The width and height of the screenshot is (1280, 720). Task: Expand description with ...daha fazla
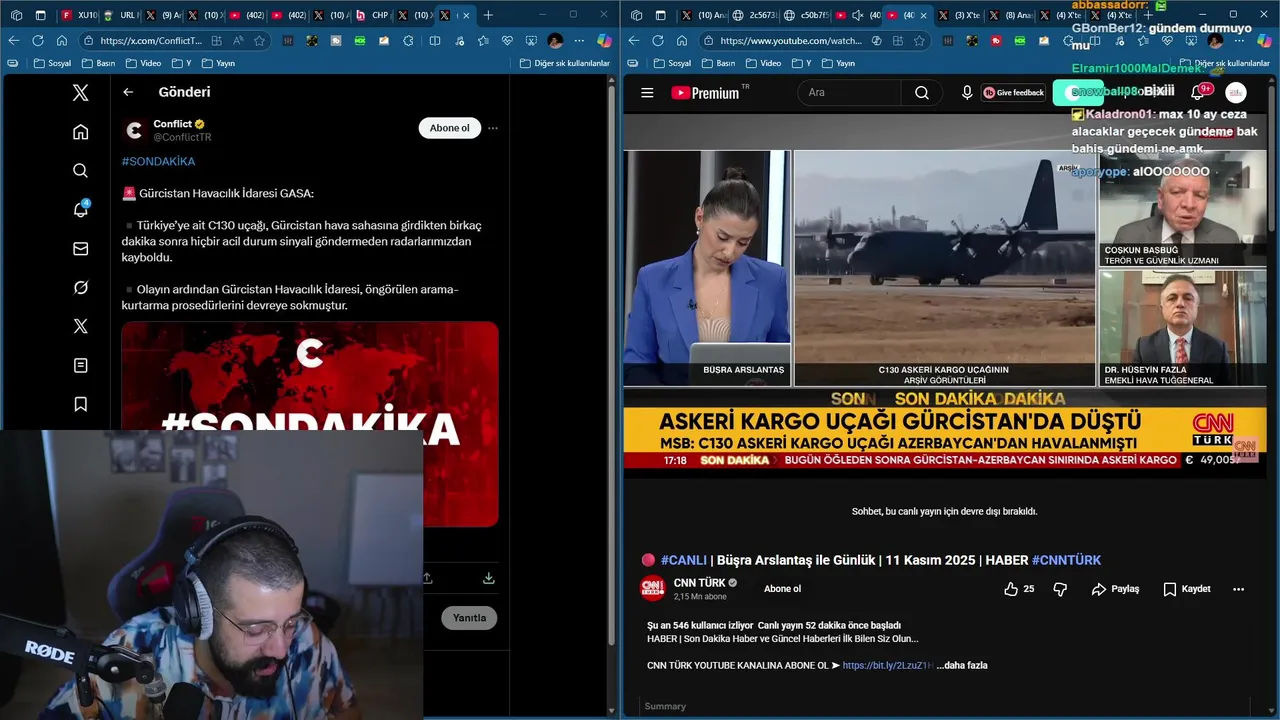pos(962,665)
